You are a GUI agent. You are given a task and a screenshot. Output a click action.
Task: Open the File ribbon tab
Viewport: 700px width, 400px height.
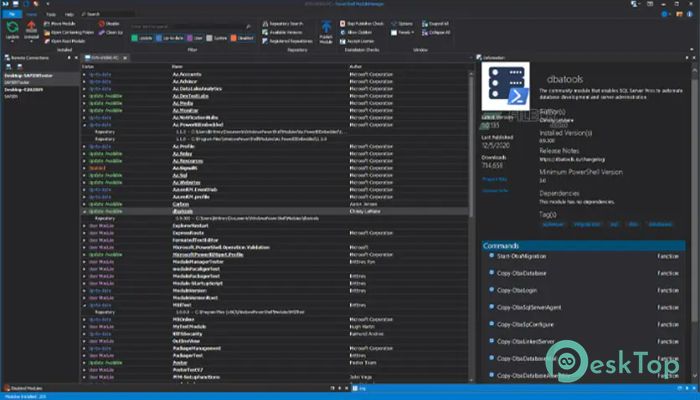point(12,14)
